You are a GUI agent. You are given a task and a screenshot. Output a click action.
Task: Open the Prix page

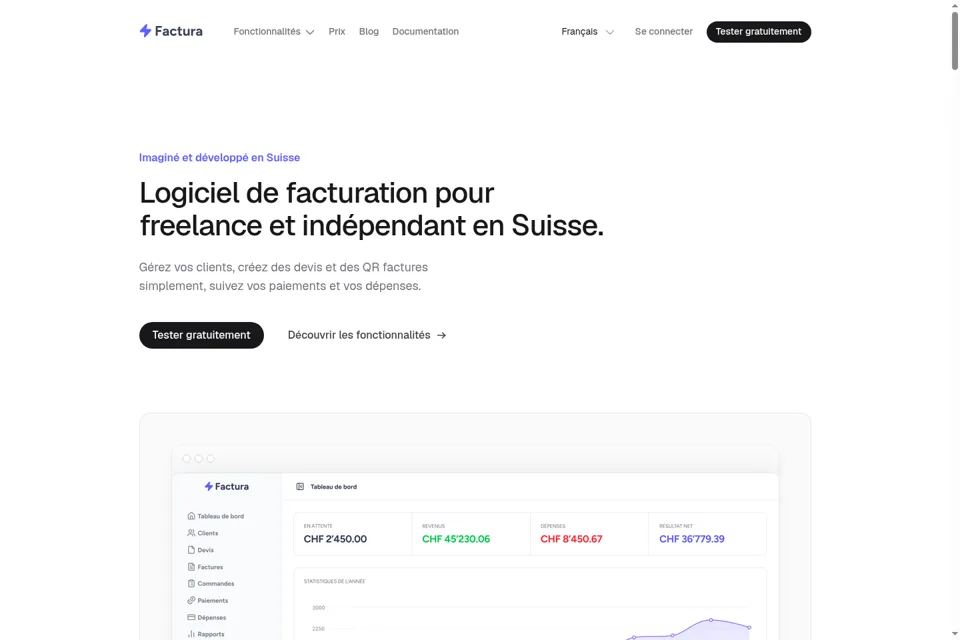point(337,32)
